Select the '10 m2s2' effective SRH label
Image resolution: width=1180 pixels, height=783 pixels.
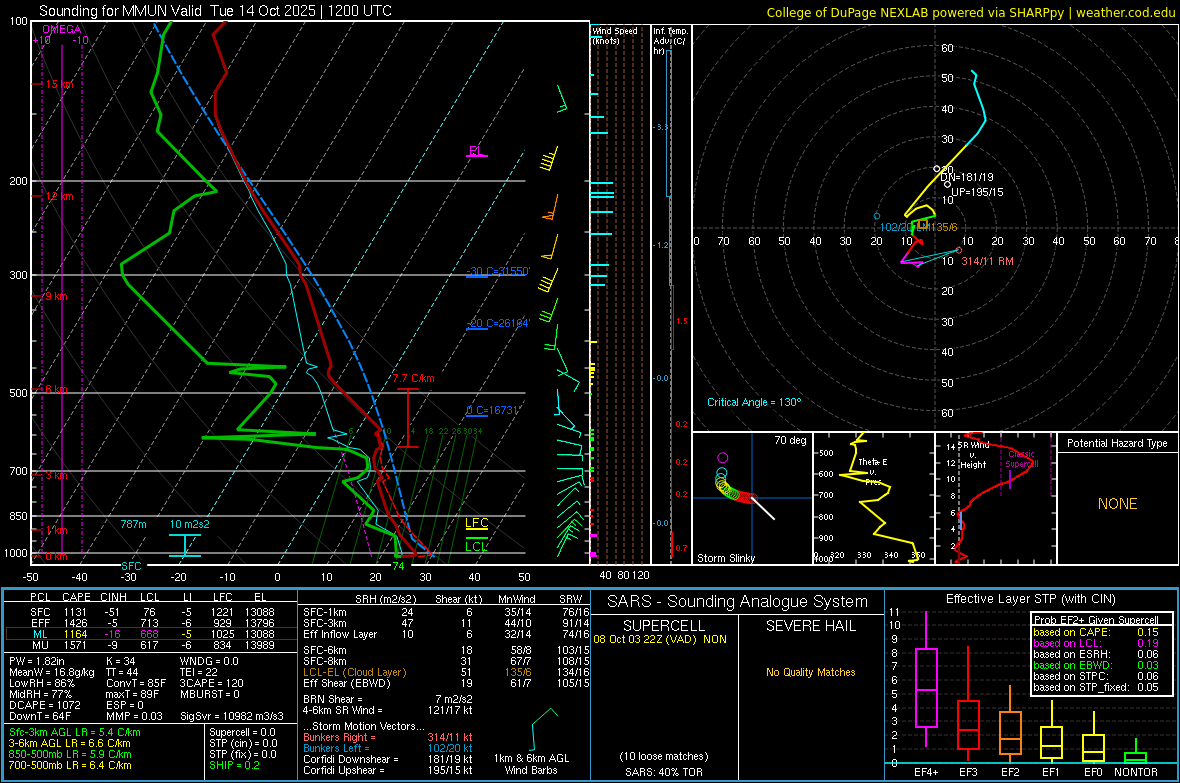coord(190,524)
